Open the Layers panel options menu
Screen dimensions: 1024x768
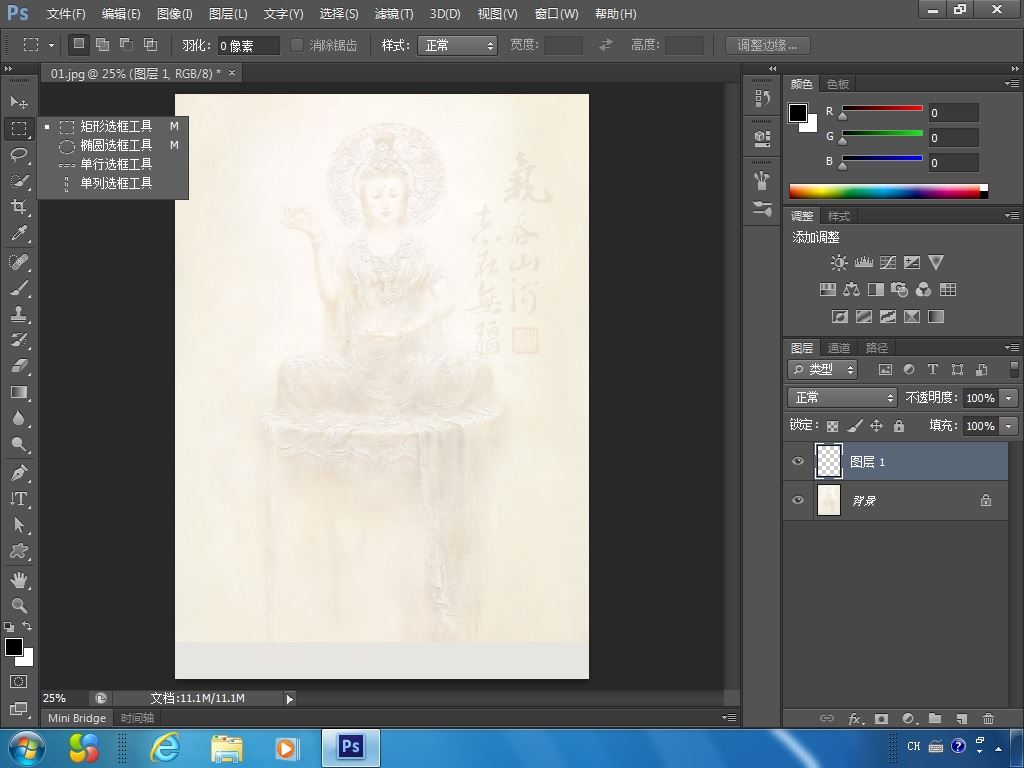1012,347
